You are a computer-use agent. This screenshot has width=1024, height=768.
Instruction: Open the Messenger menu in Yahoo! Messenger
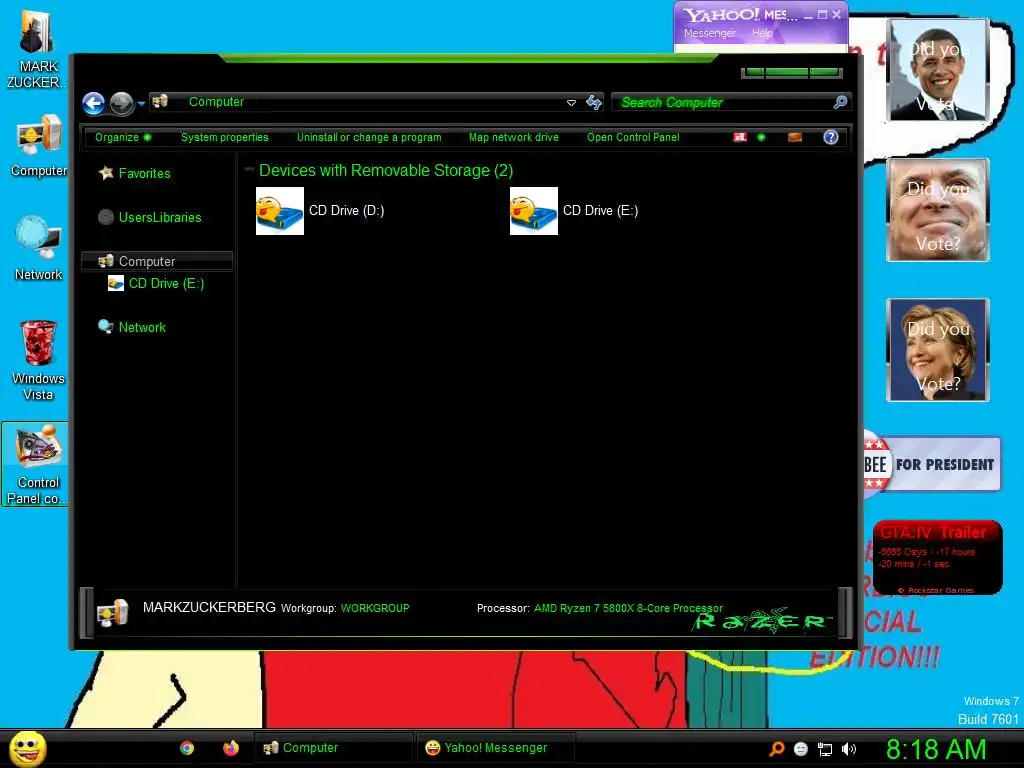[x=709, y=33]
